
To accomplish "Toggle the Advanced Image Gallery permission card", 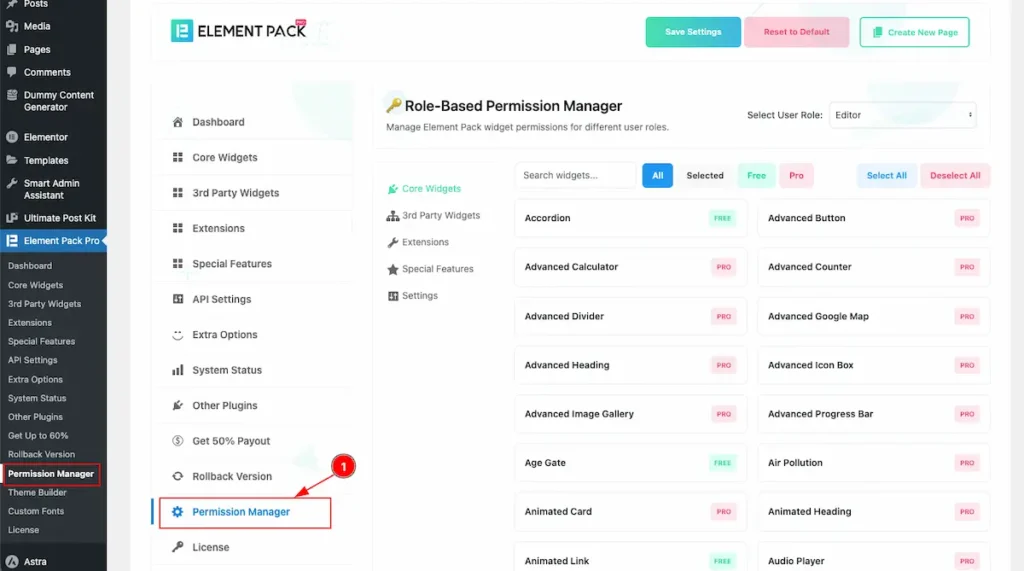I will pos(630,414).
